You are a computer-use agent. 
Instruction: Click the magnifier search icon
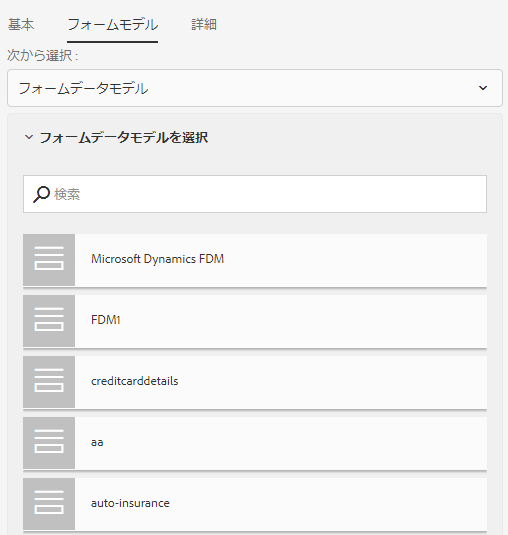pos(42,194)
